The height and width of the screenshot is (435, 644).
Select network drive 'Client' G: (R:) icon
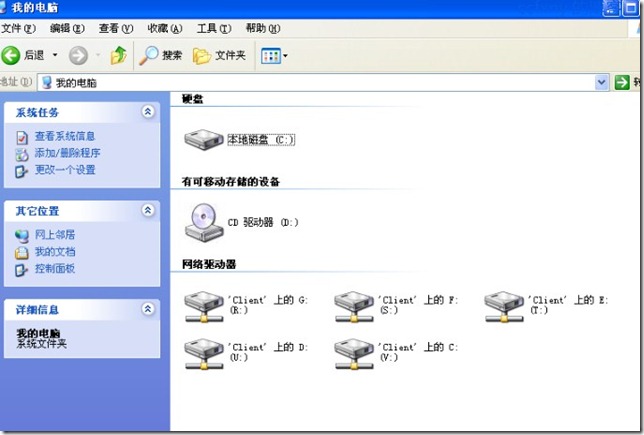pos(204,306)
